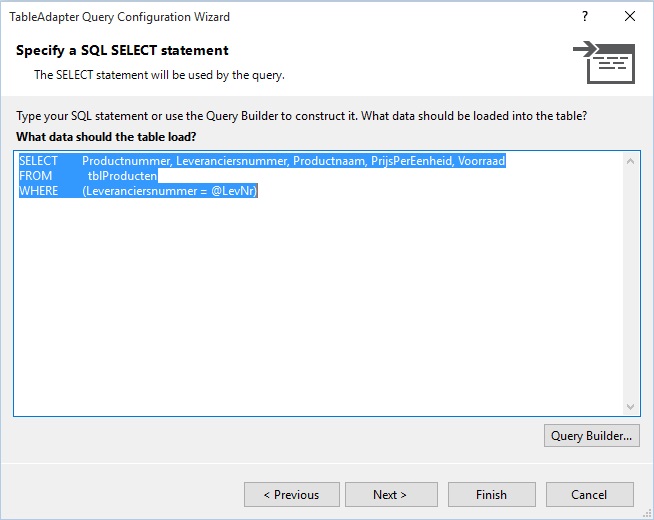Image resolution: width=654 pixels, height=520 pixels.
Task: Click Voorraad column name in query
Action: [x=481, y=161]
